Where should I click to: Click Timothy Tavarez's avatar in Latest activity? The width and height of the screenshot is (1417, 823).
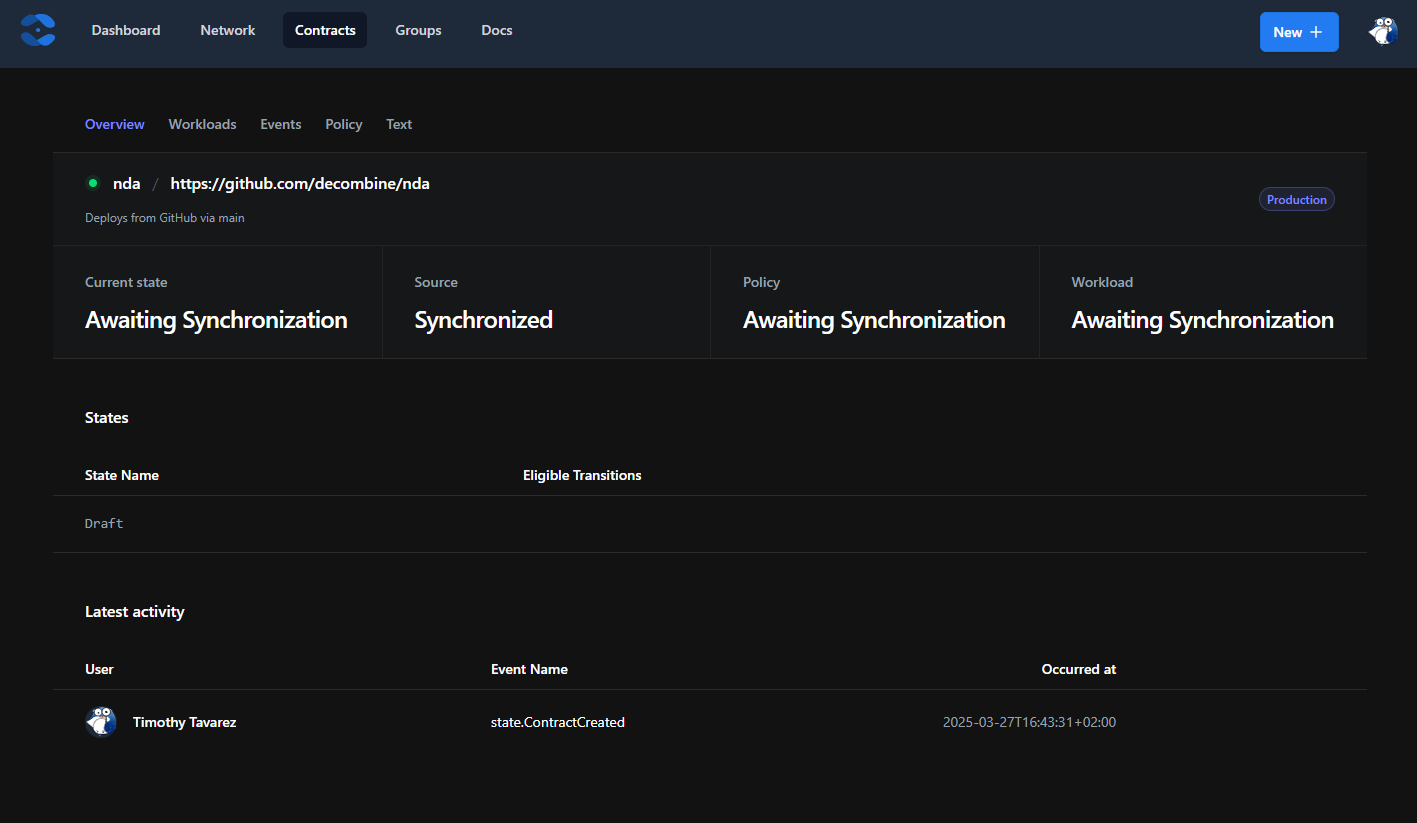coord(100,721)
